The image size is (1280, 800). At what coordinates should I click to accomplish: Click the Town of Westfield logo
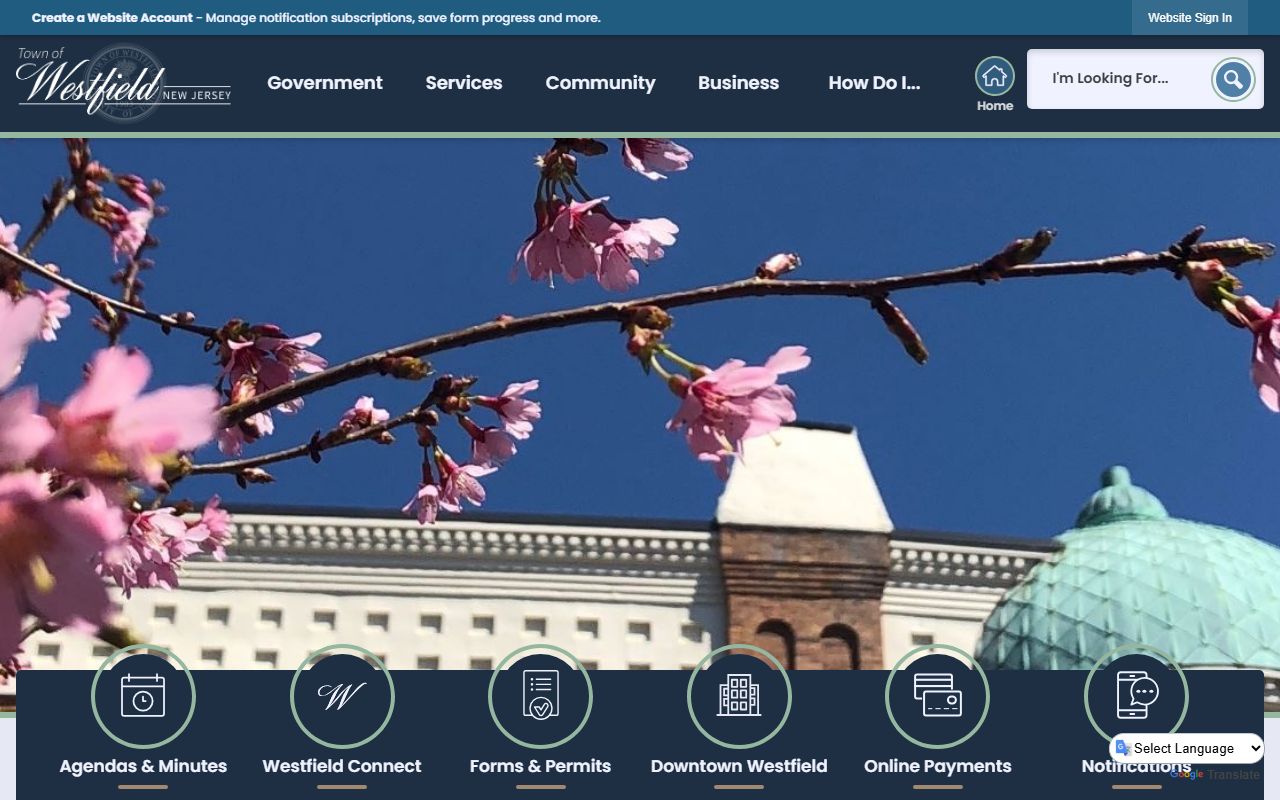(x=124, y=83)
